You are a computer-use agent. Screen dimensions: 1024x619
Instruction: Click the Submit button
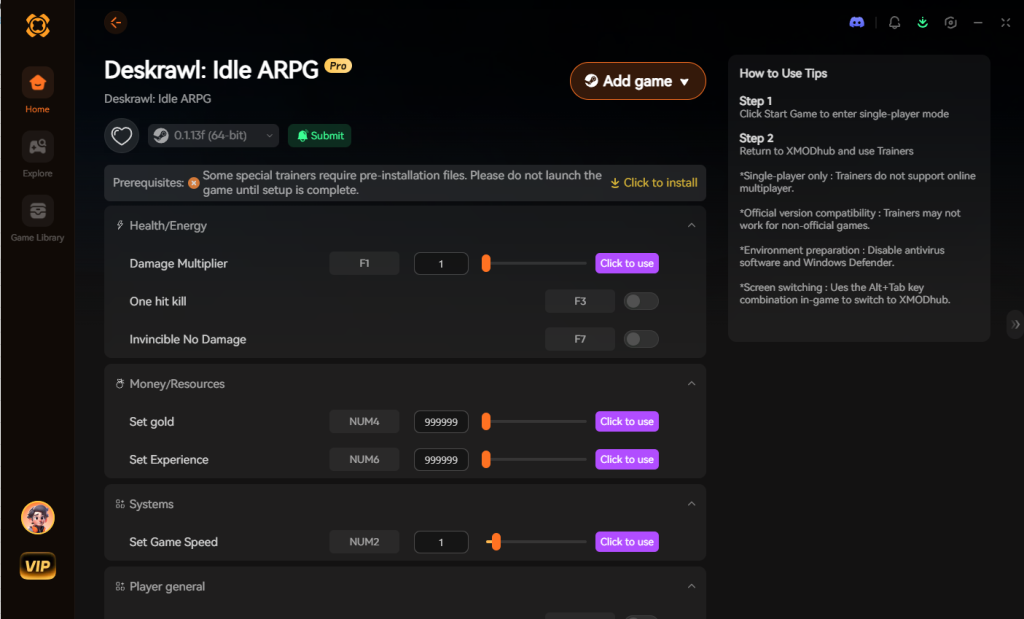pos(319,136)
